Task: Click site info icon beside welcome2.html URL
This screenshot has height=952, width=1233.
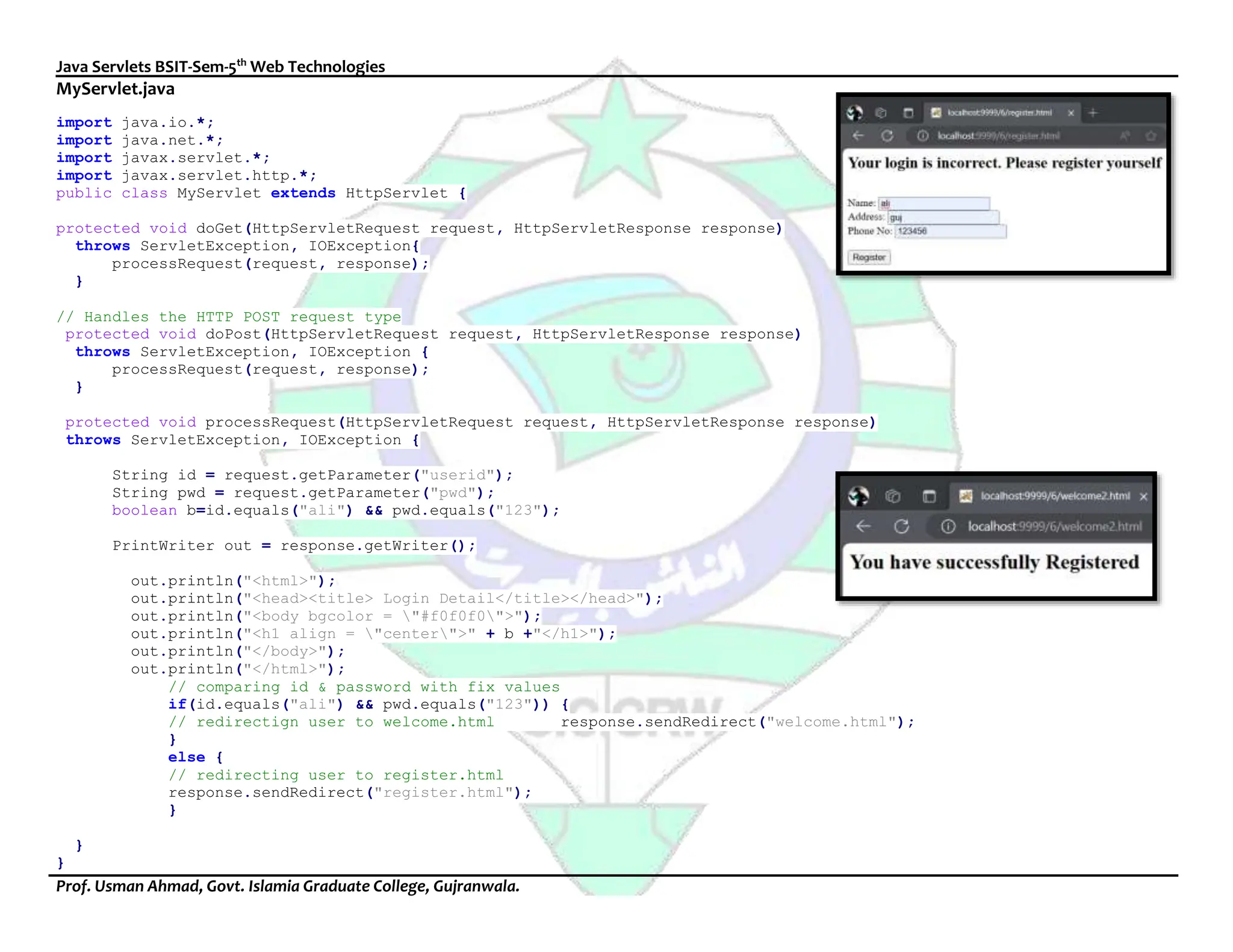Action: coord(948,527)
